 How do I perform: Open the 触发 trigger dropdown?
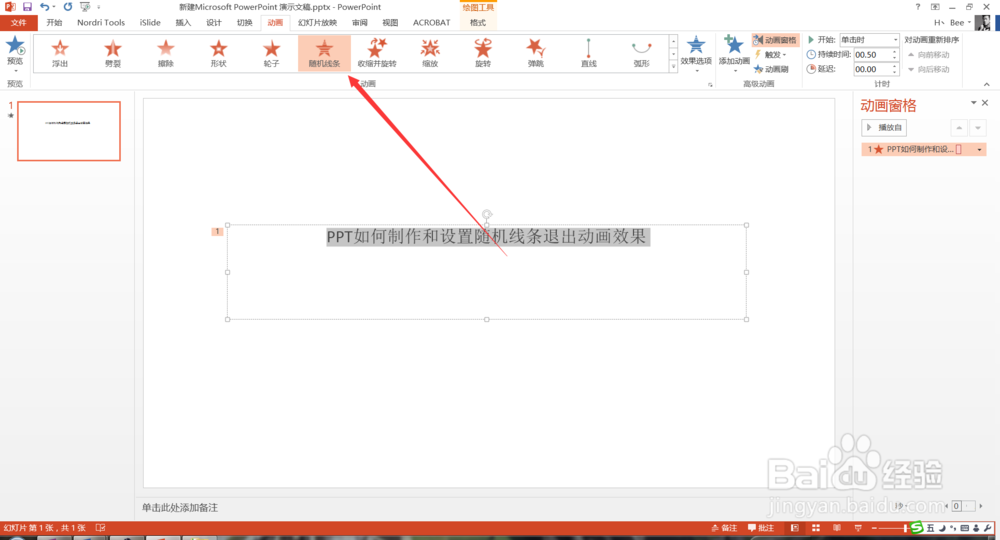[771, 54]
